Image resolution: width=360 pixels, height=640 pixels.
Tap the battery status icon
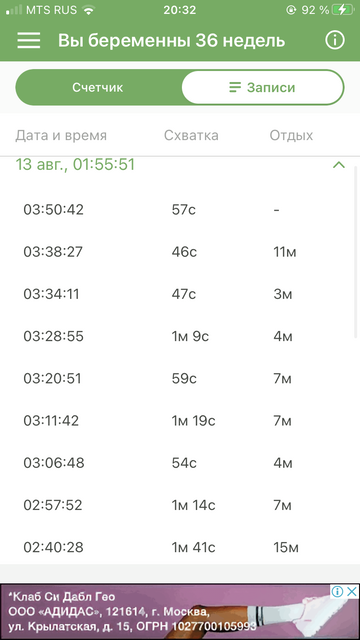342,10
